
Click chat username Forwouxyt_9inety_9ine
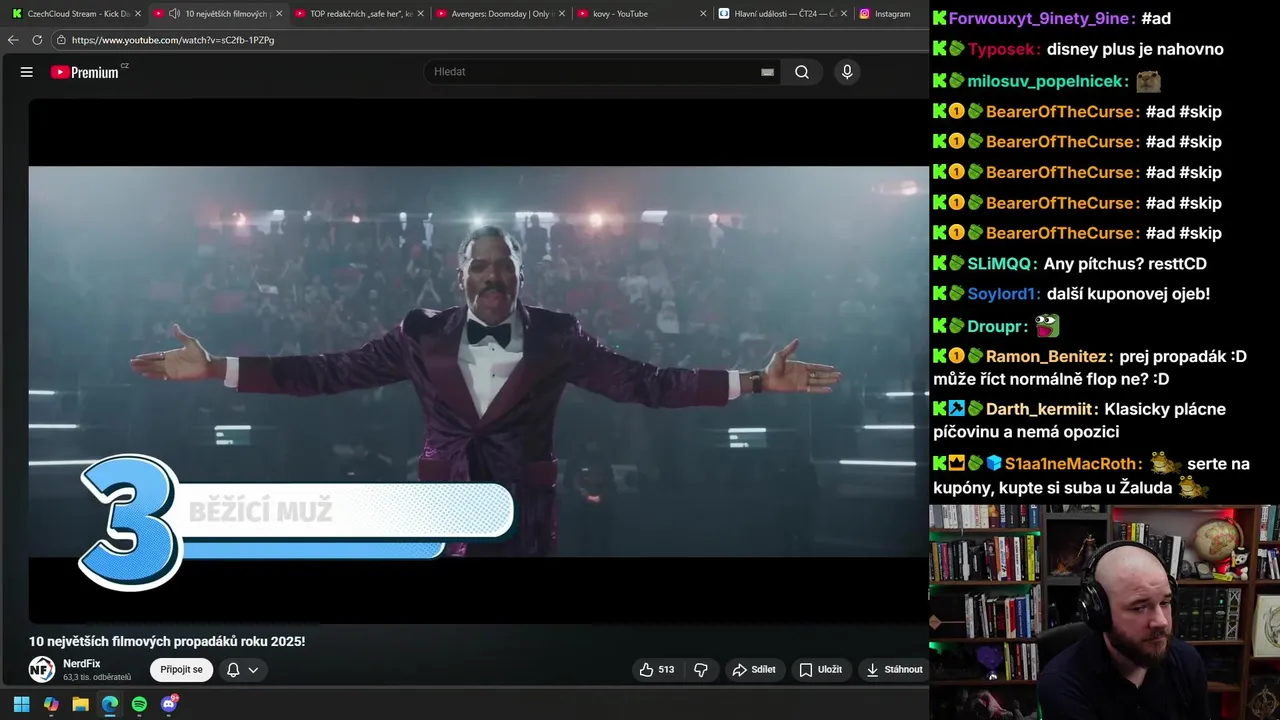tap(1041, 19)
